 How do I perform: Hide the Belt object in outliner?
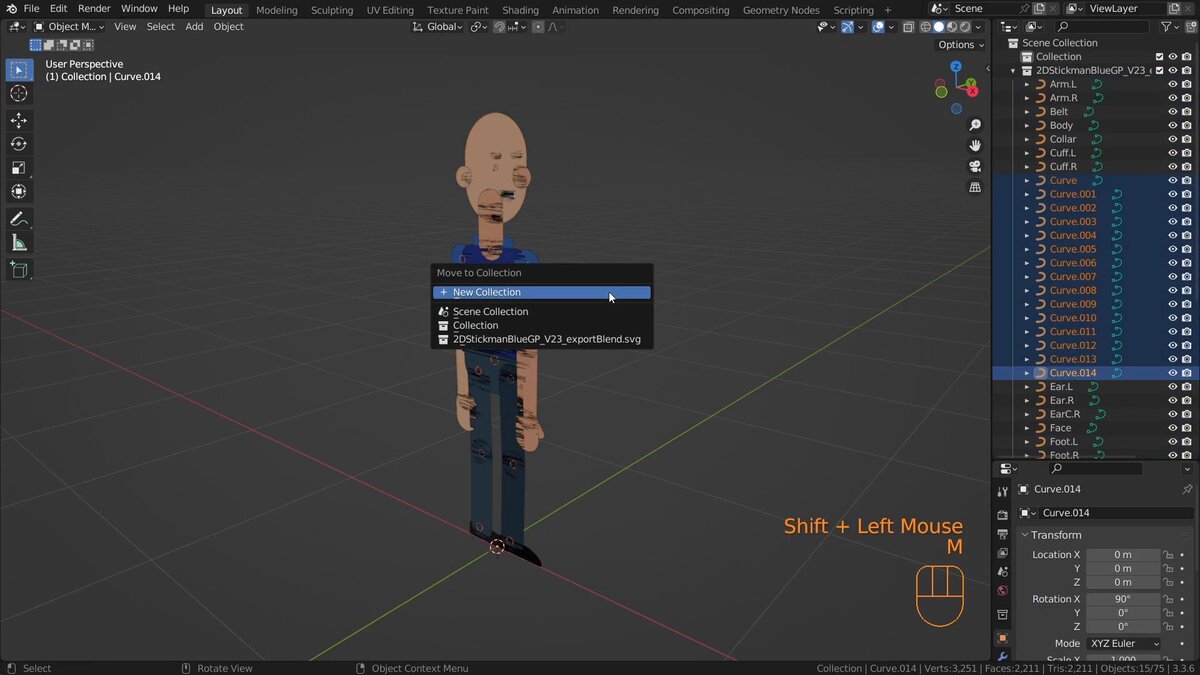coord(1173,112)
